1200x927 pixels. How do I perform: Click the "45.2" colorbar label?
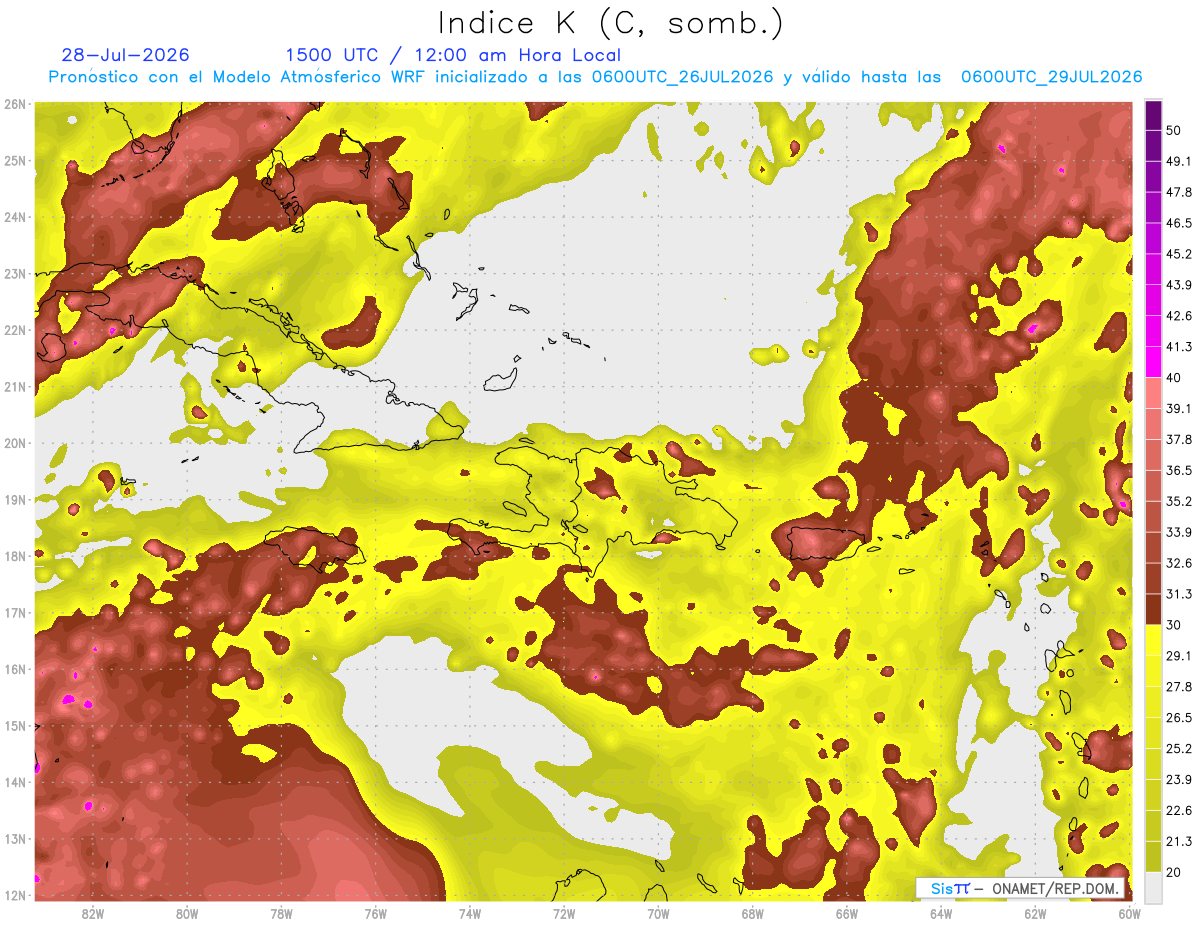tap(1178, 254)
